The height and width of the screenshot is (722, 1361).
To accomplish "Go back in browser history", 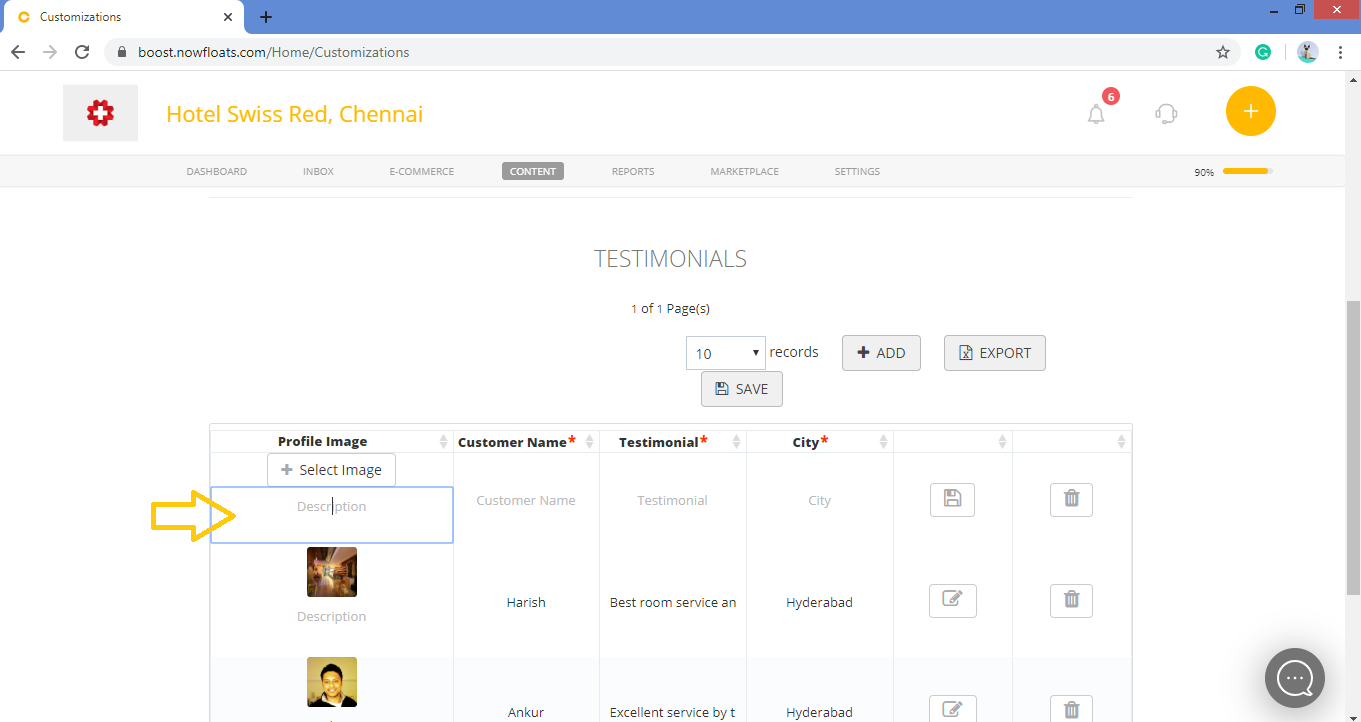I will [18, 52].
